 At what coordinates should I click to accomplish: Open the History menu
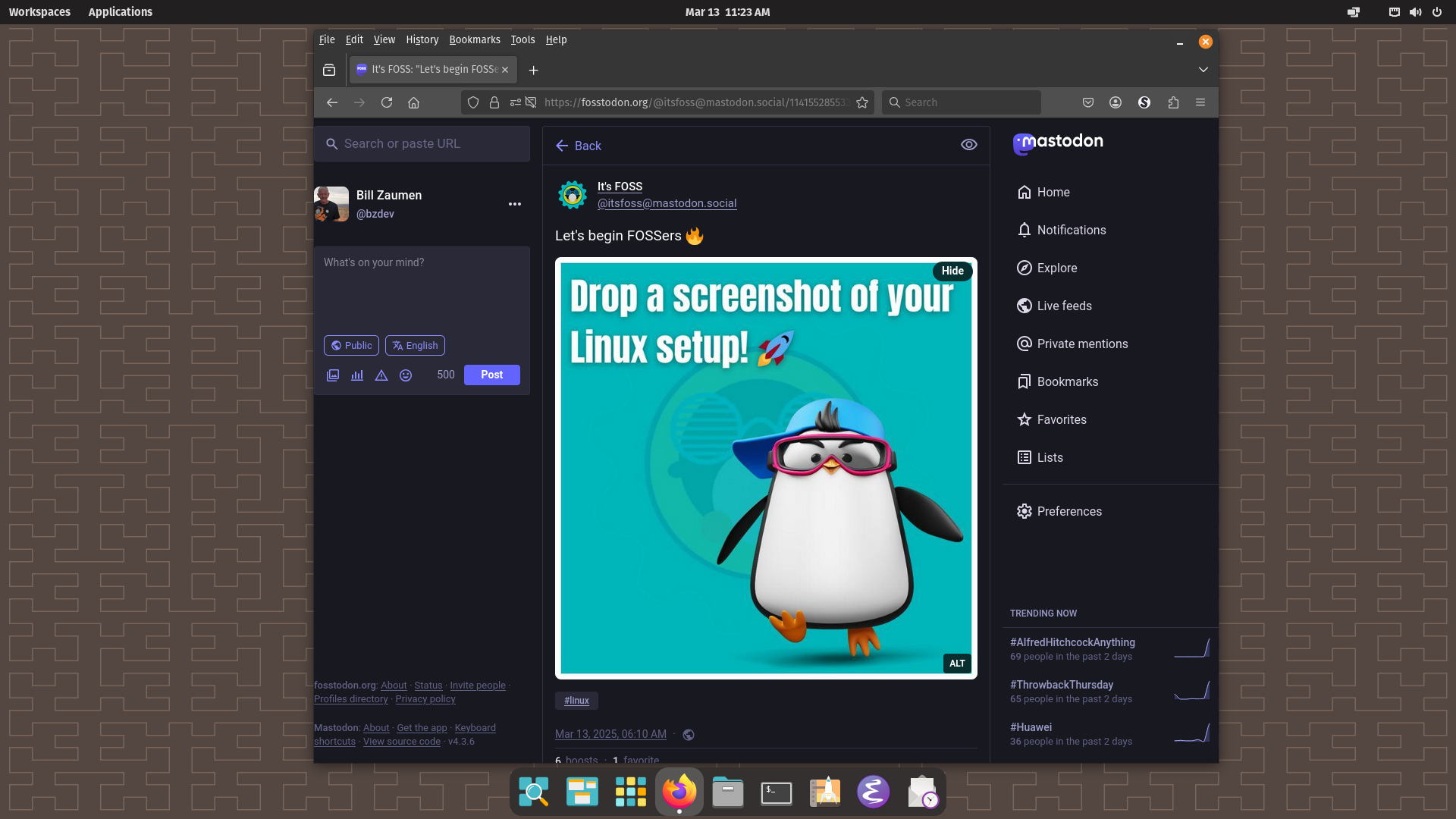[422, 39]
